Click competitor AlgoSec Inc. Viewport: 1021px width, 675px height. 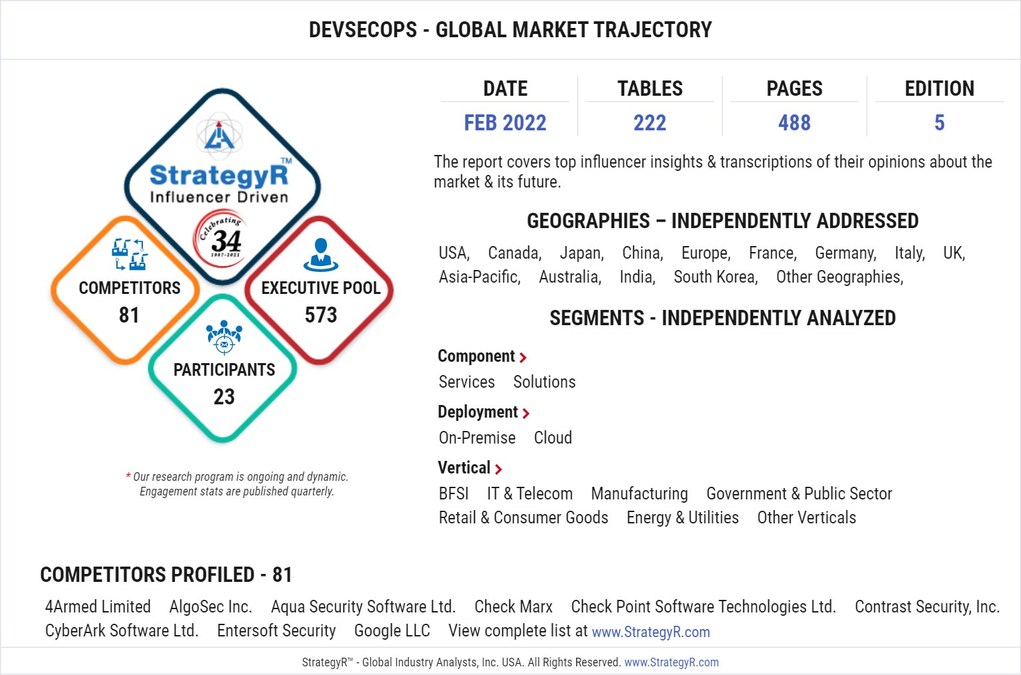(210, 607)
